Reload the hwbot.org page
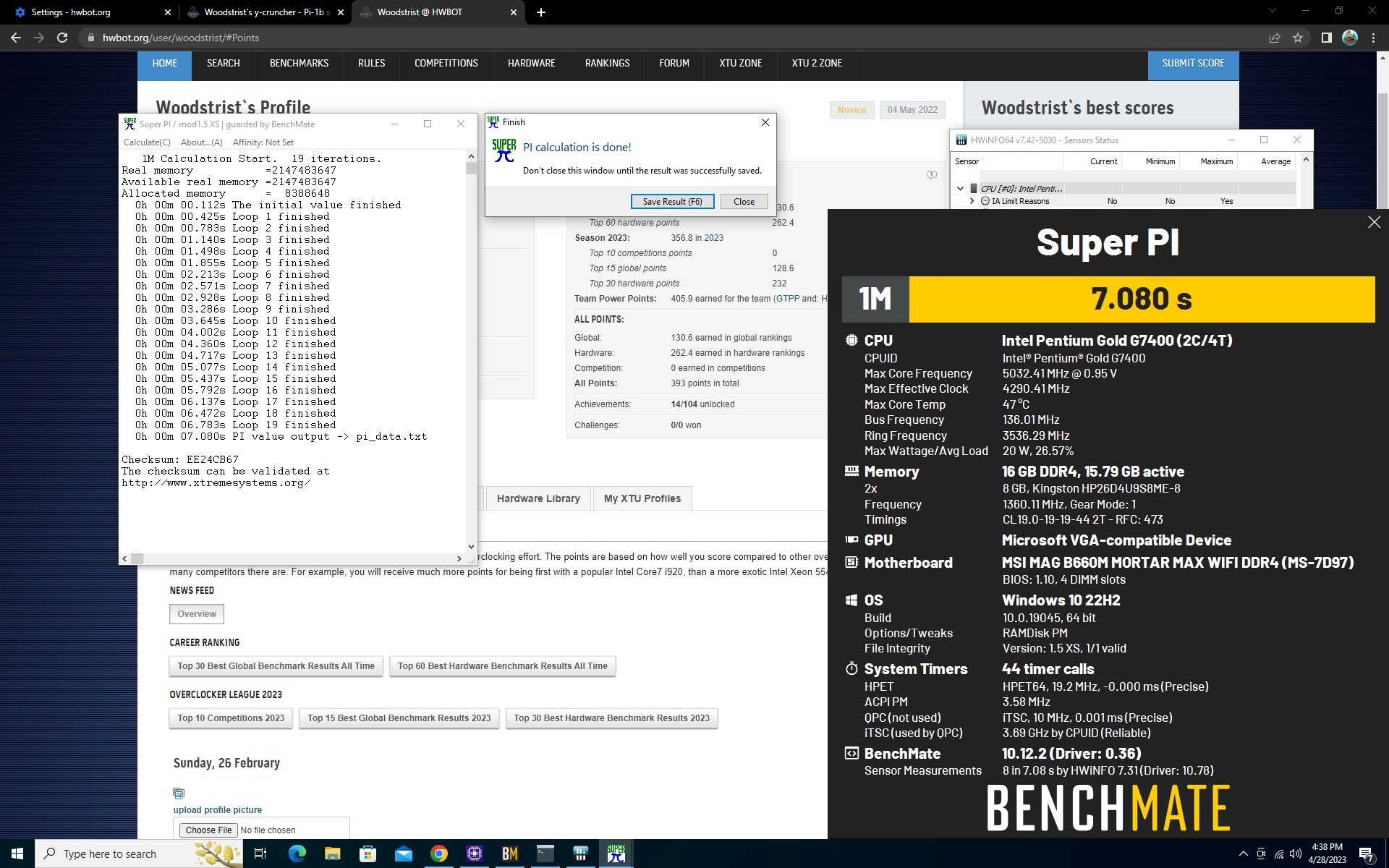 coord(62,38)
